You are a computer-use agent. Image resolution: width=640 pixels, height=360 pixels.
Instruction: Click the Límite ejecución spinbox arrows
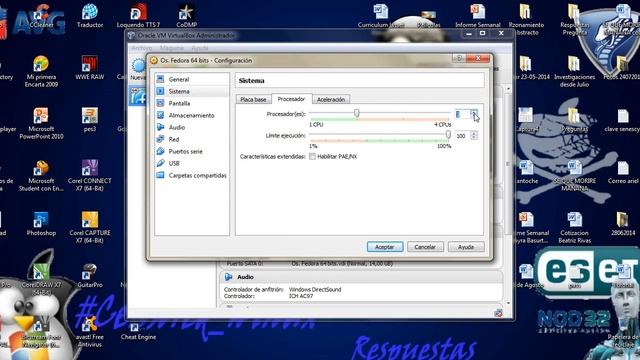point(474,135)
